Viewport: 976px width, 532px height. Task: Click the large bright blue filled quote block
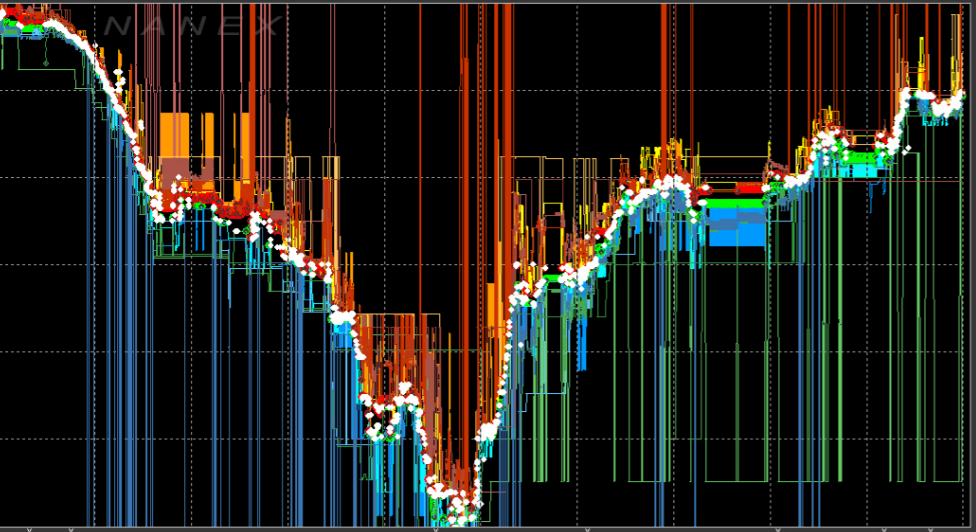point(737,226)
